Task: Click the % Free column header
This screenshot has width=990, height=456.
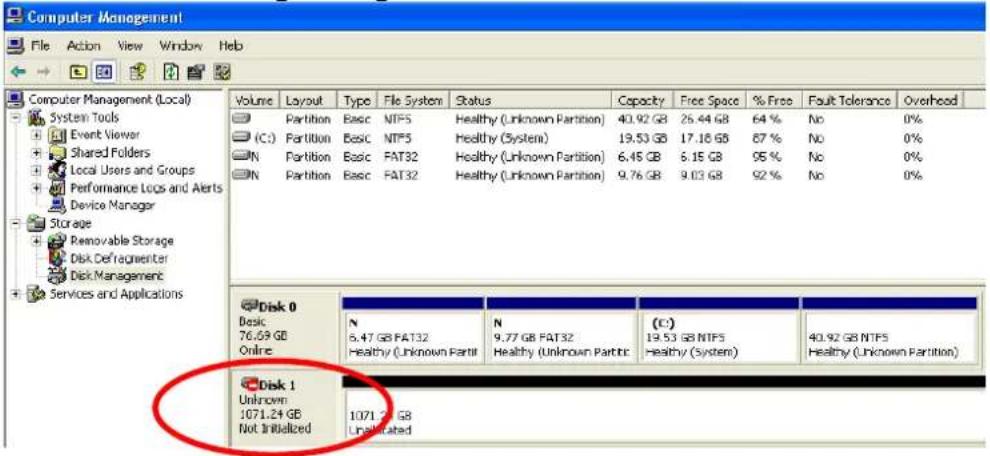Action: pyautogui.click(x=773, y=100)
